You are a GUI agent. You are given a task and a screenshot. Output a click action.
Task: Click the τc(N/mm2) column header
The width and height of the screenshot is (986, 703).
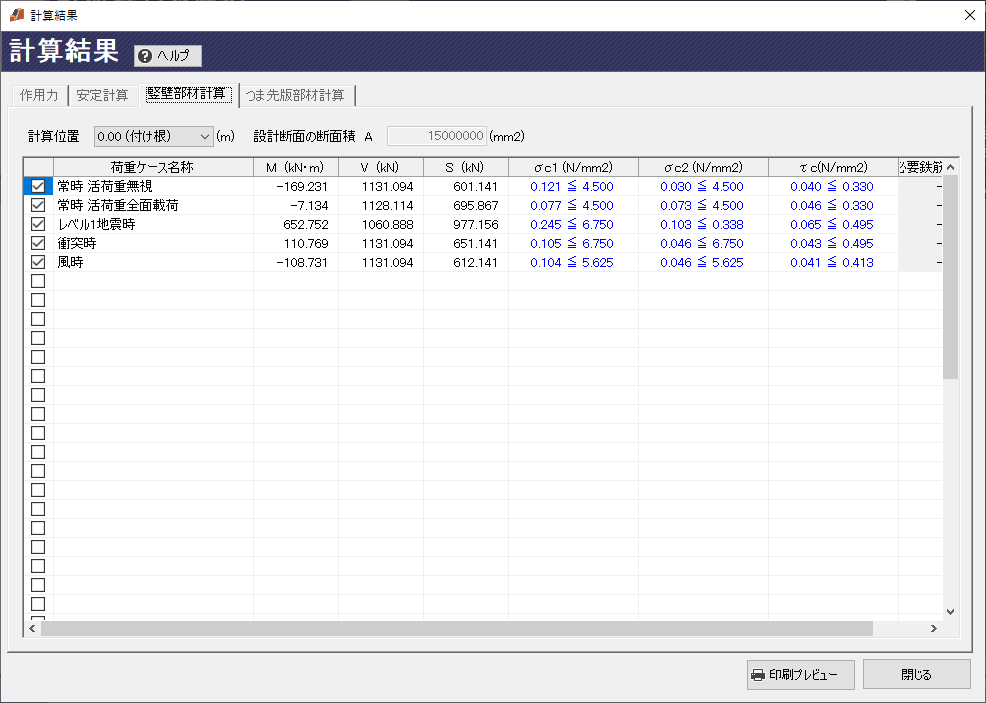coord(833,167)
